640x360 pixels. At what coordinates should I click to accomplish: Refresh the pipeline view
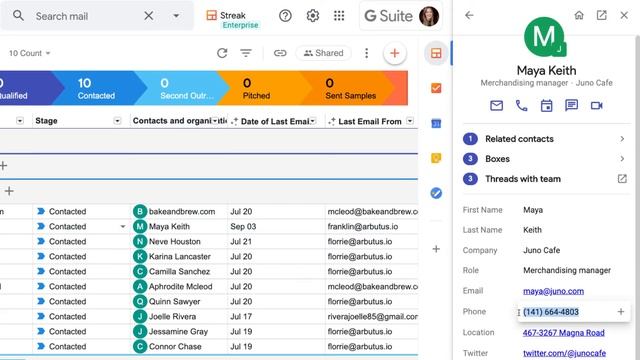pyautogui.click(x=222, y=53)
